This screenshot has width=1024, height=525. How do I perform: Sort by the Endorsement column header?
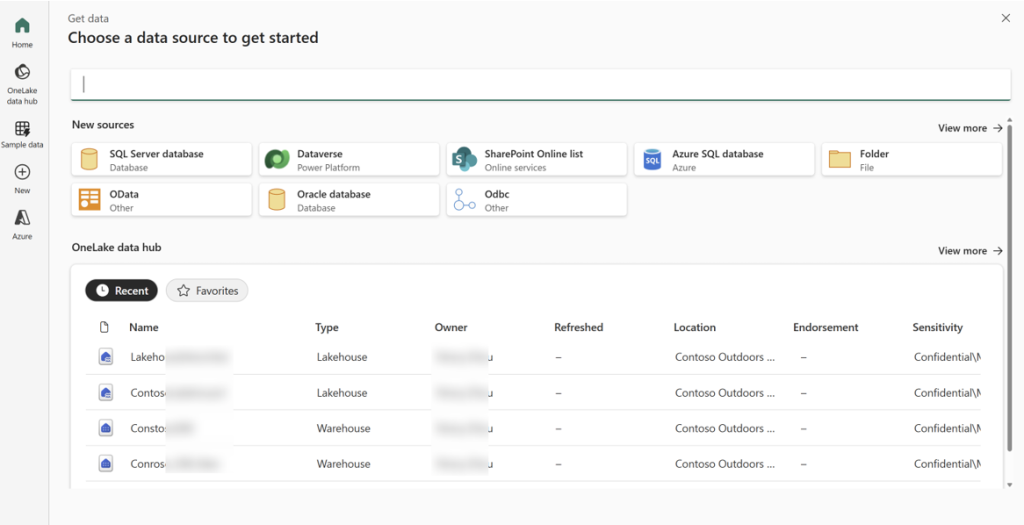[825, 327]
